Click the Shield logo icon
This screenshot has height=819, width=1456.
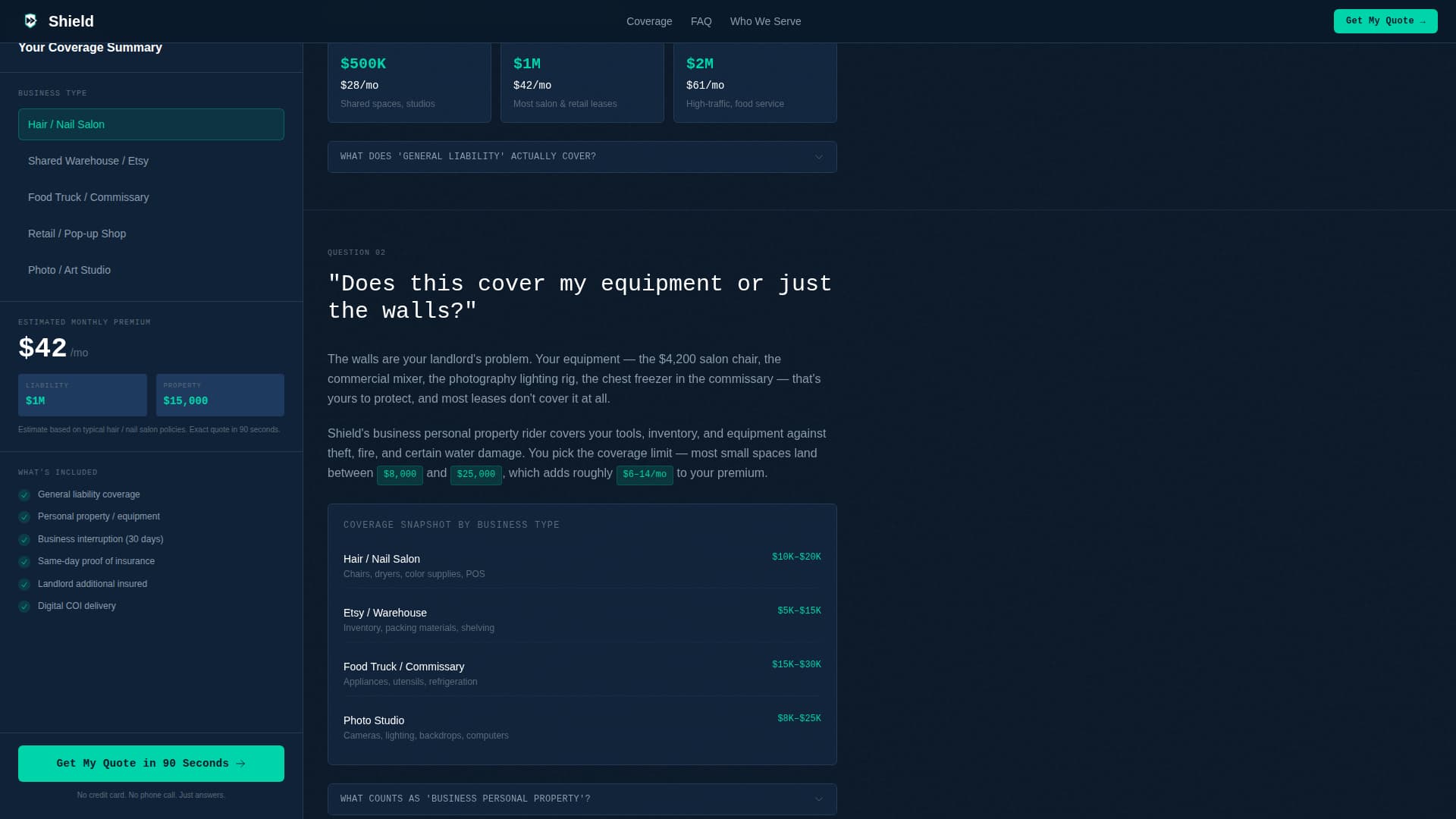coord(30,20)
